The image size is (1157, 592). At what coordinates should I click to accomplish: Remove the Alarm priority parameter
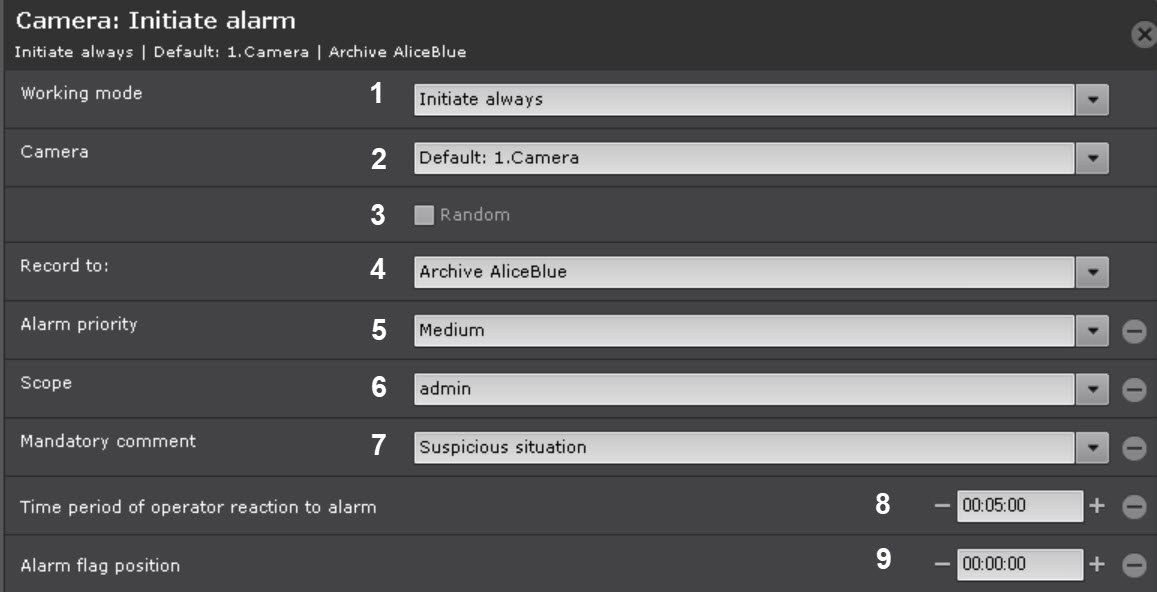(1133, 331)
